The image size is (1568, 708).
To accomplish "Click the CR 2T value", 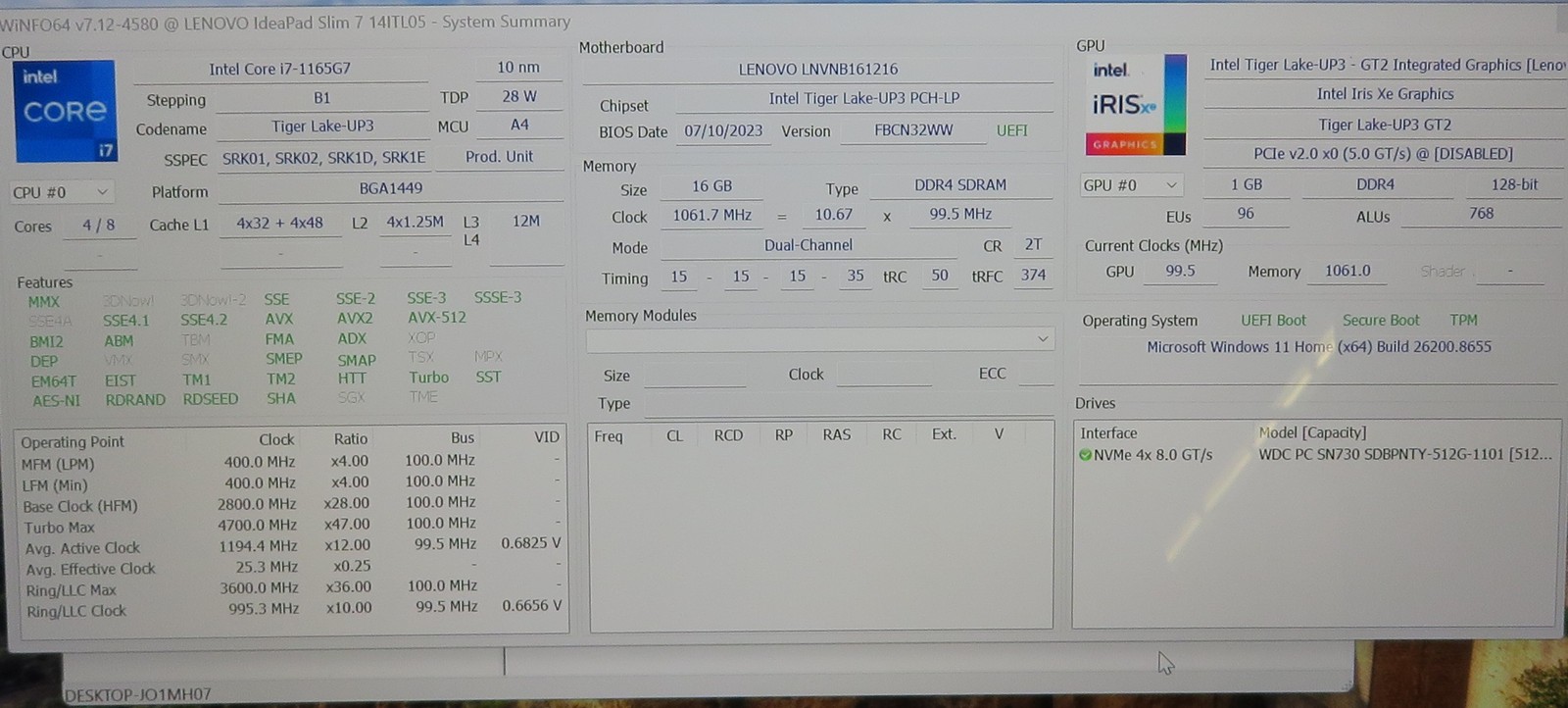I will pyautogui.click(x=1033, y=245).
